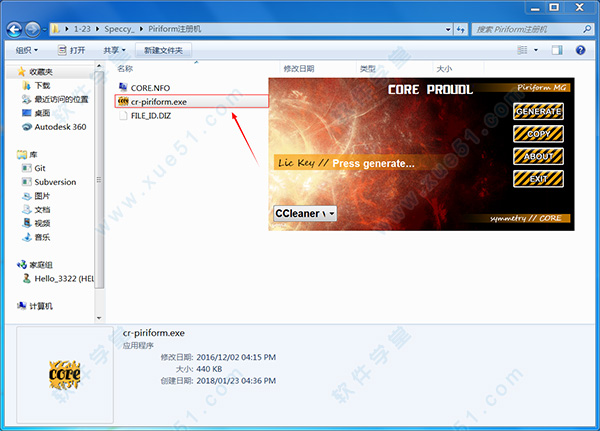The image size is (600, 431).
Task: Click the address bar refresh button
Action: (x=460, y=29)
